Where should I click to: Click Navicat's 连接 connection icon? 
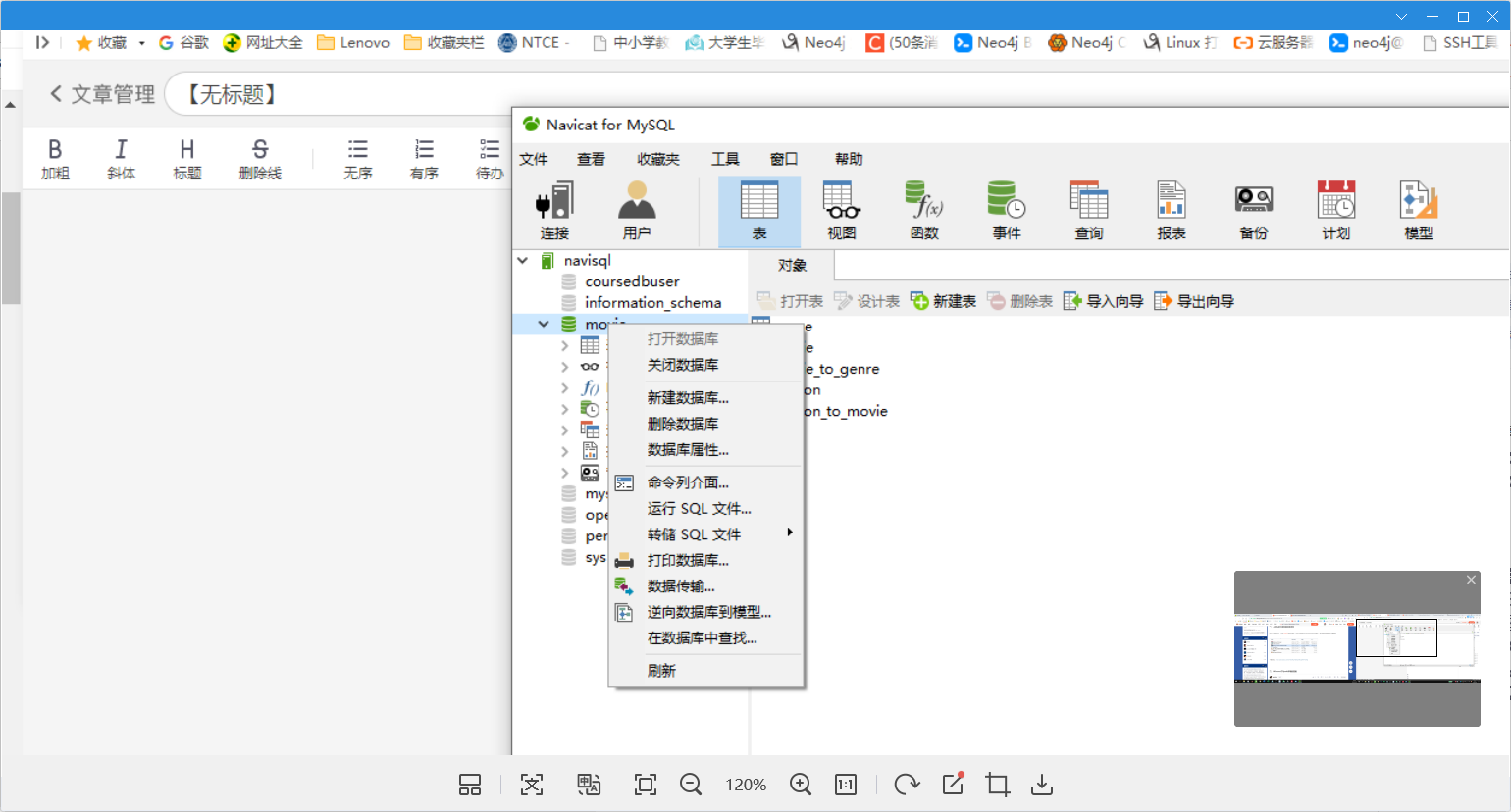554,211
